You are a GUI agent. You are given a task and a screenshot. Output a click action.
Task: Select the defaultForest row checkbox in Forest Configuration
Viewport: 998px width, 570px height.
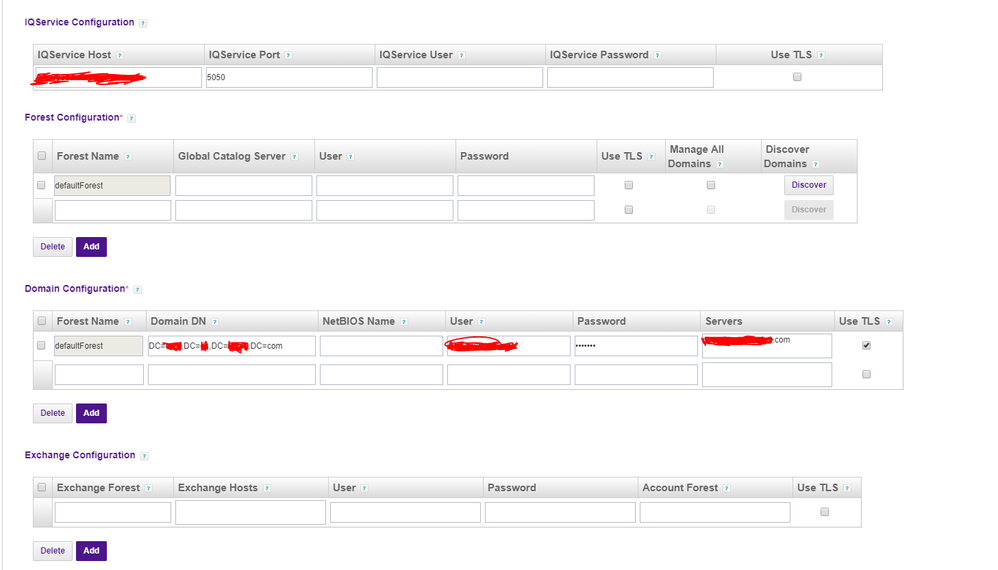click(x=41, y=185)
